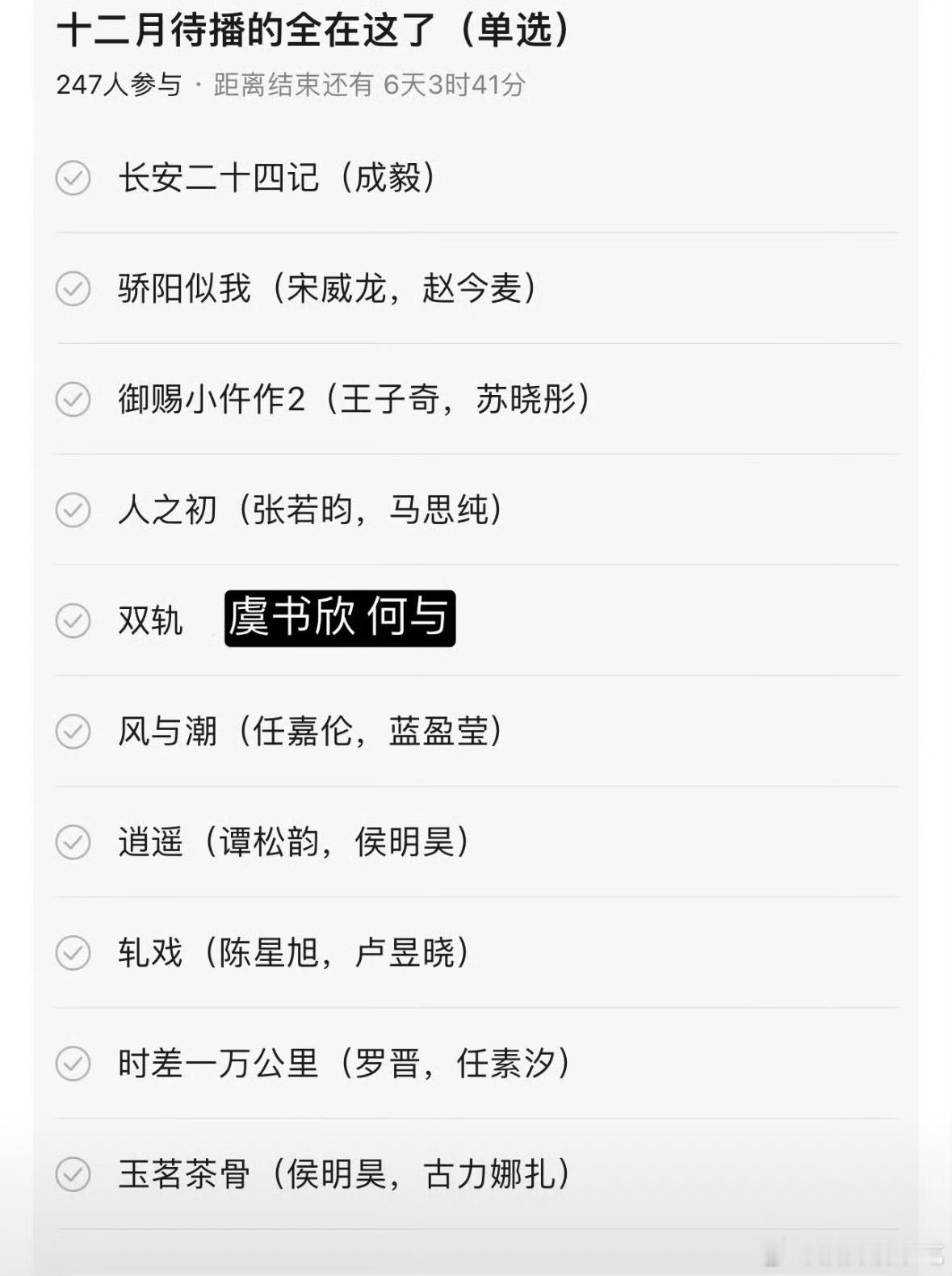
Task: Click the black 虞书欣 何与 label
Action: pos(339,619)
